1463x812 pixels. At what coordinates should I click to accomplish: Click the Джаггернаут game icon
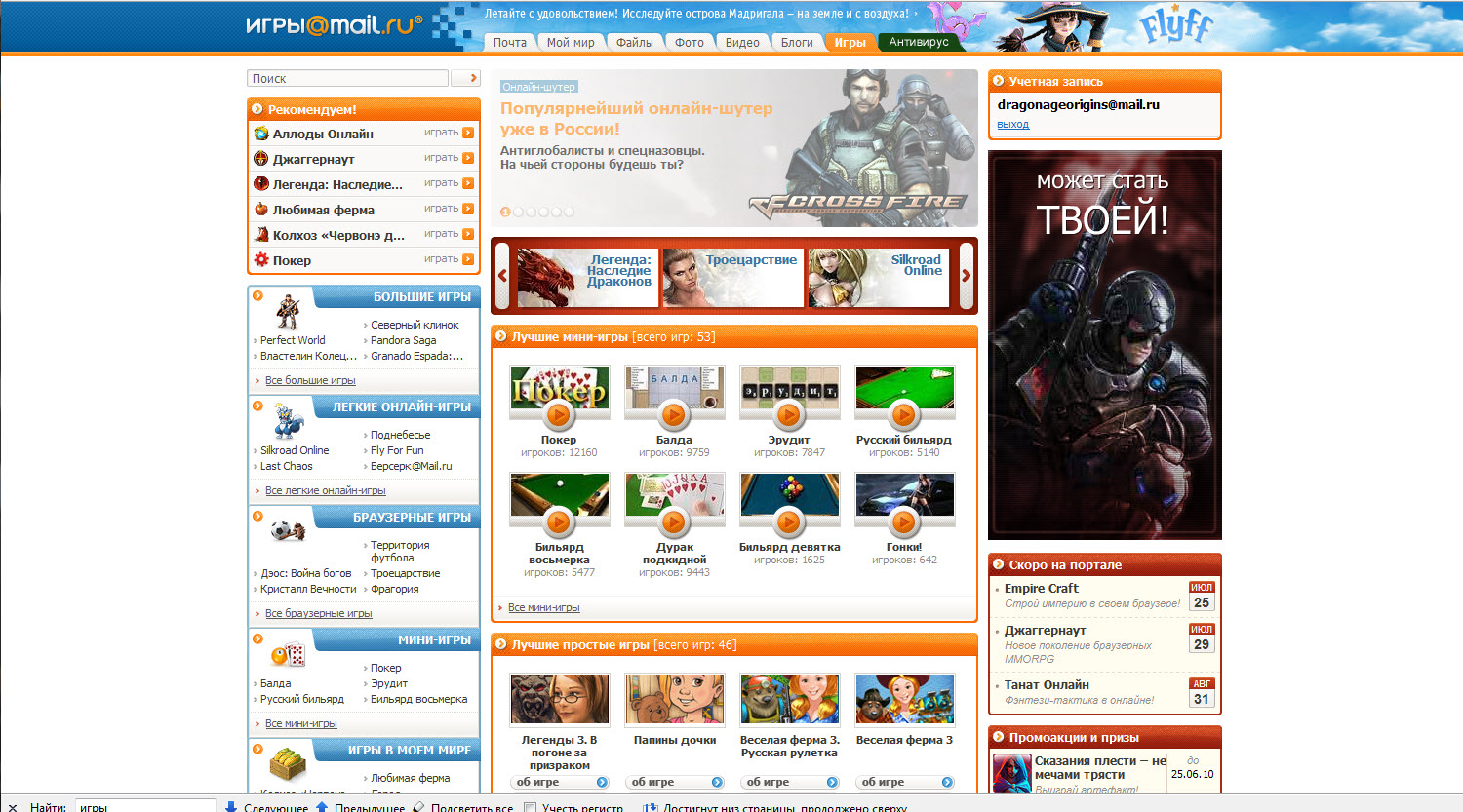click(x=260, y=159)
